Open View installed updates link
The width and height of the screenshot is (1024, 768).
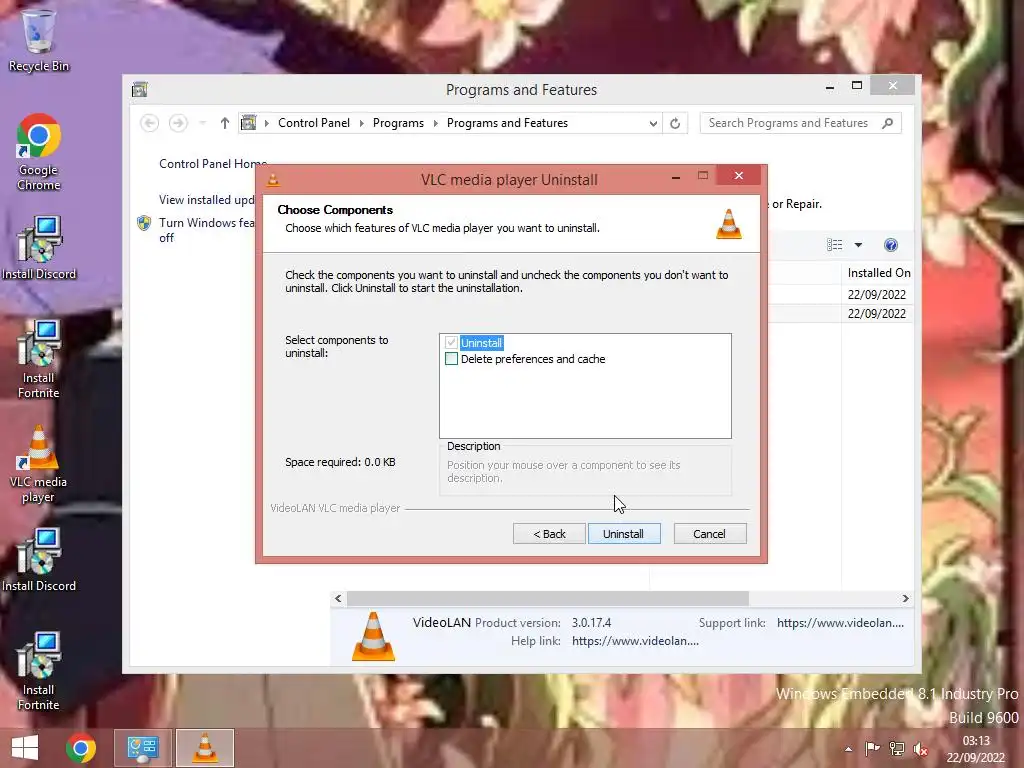(206, 200)
